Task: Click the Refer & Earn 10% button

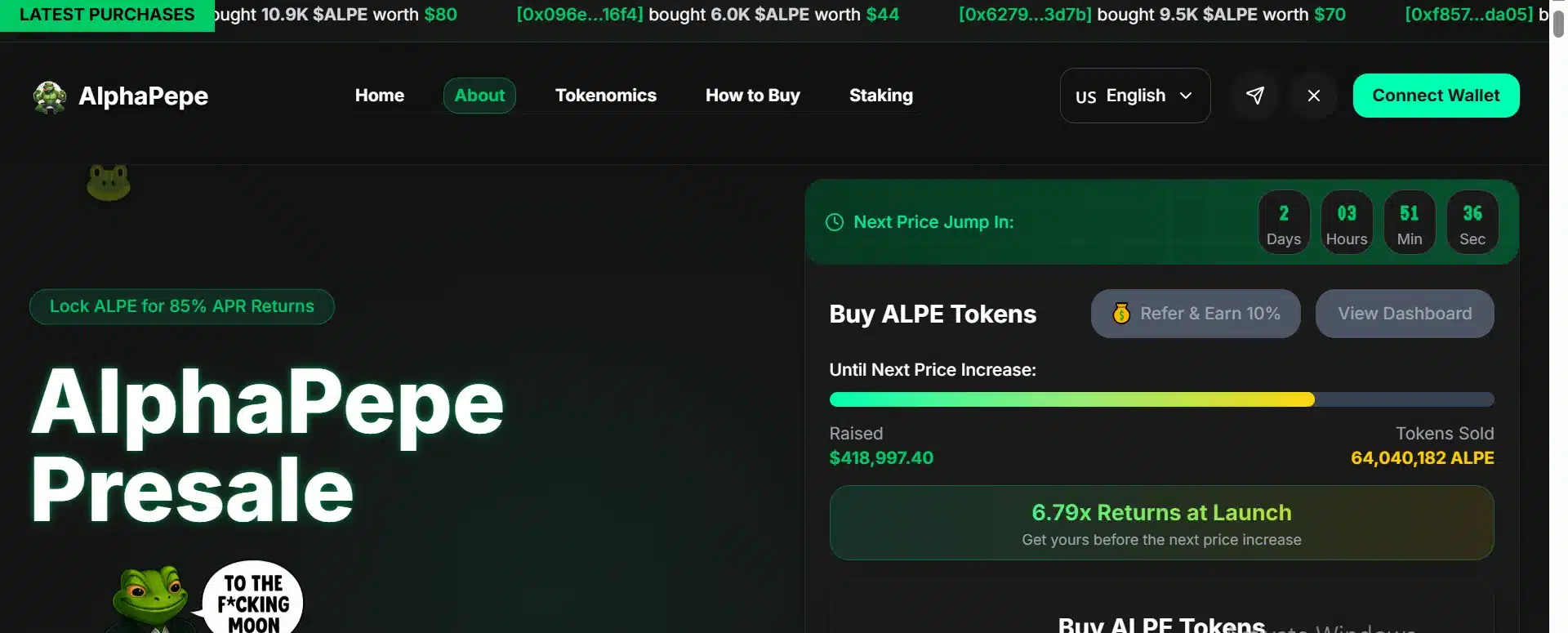Action: [x=1195, y=313]
